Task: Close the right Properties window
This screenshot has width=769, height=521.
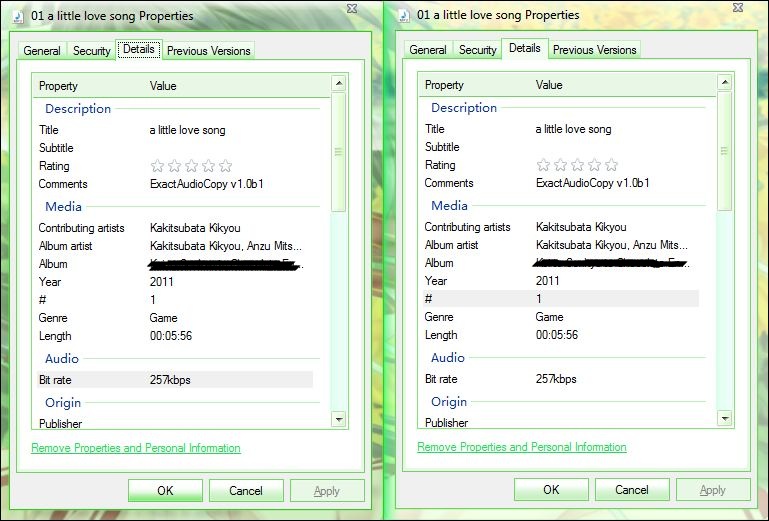Action: click(x=738, y=7)
